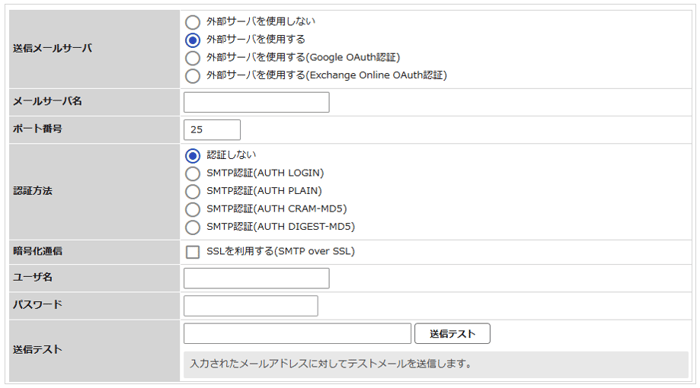Image resolution: width=700 pixels, height=388 pixels.
Task: Click the ポート番号 field showing 25
Action: (212, 129)
